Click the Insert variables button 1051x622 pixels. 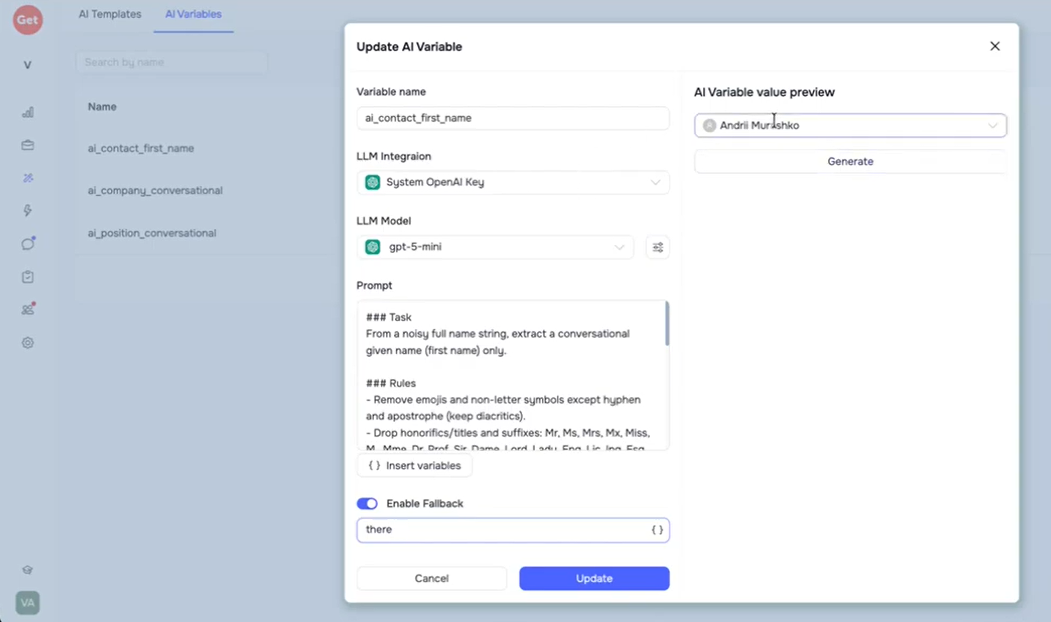pos(414,465)
